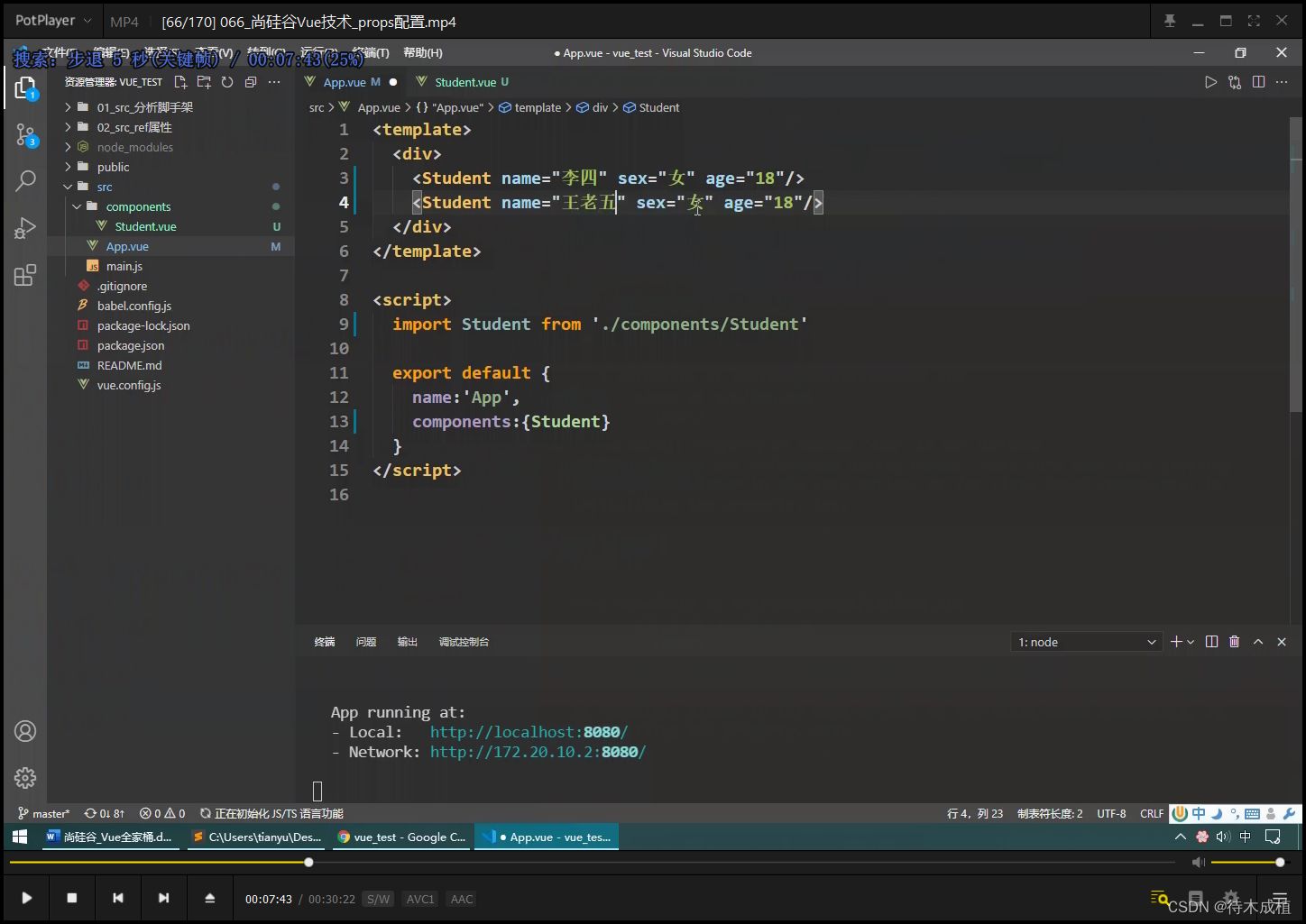This screenshot has height=924, width=1306.
Task: Click the PotPlayer play button
Action: coord(27,898)
